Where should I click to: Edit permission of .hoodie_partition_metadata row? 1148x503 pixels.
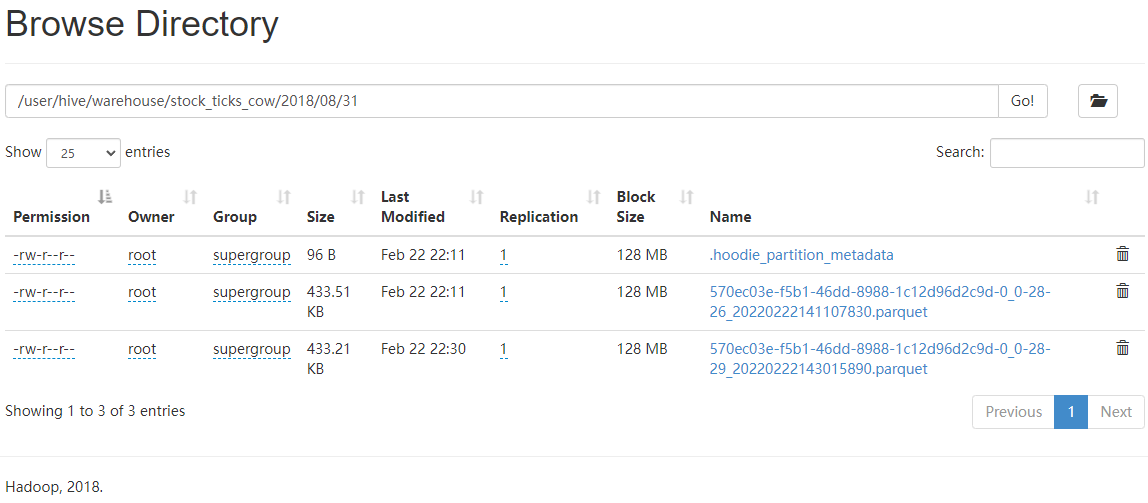coord(44,255)
